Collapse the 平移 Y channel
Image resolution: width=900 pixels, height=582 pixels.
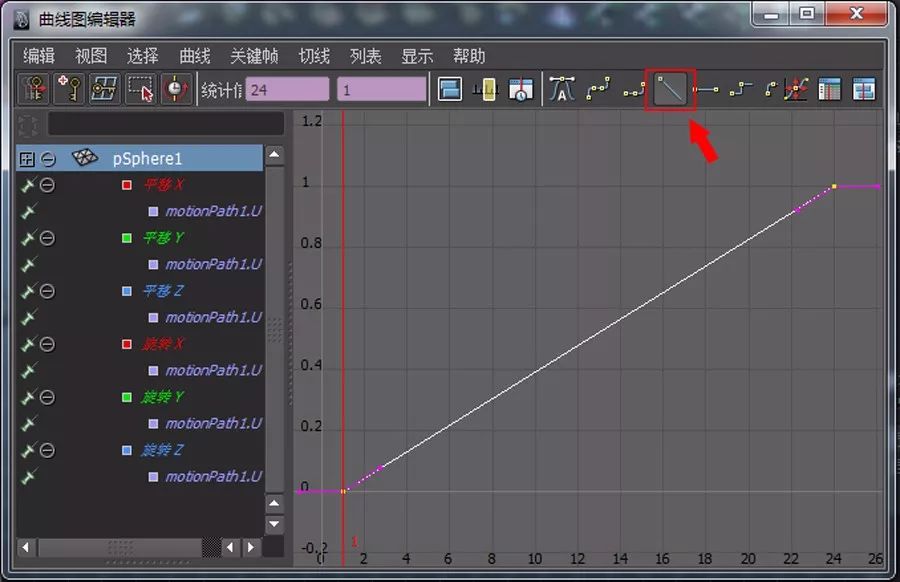48,238
